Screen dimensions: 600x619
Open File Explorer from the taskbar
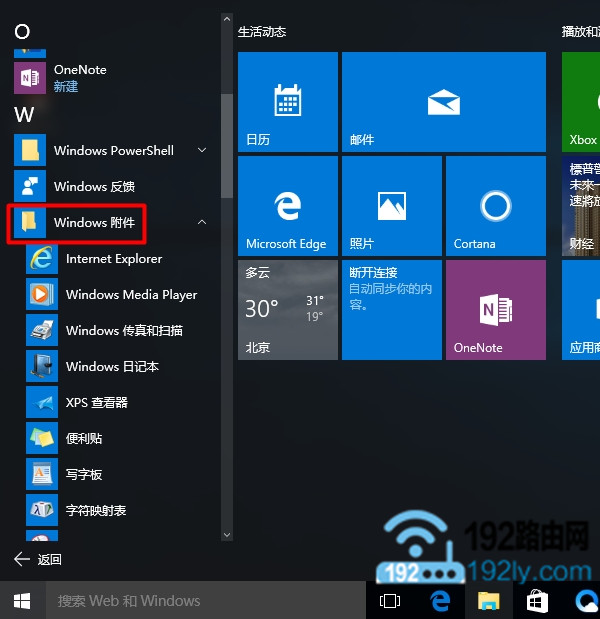click(x=488, y=601)
